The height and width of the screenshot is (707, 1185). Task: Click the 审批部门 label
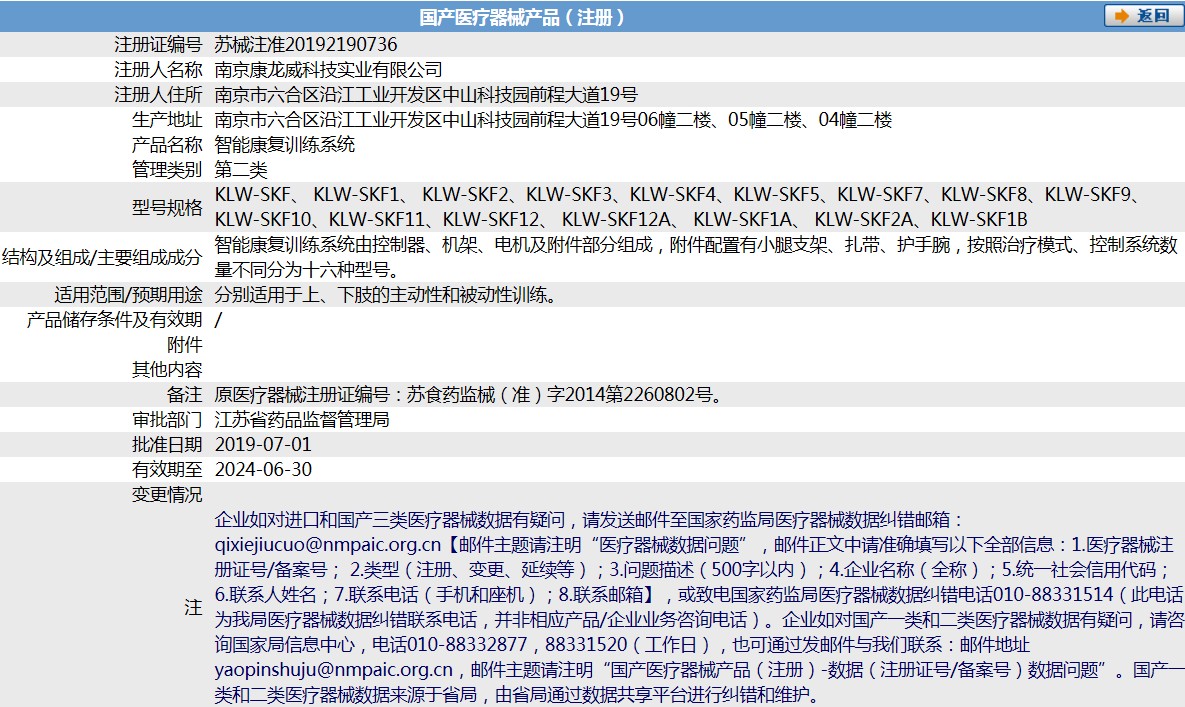click(167, 419)
